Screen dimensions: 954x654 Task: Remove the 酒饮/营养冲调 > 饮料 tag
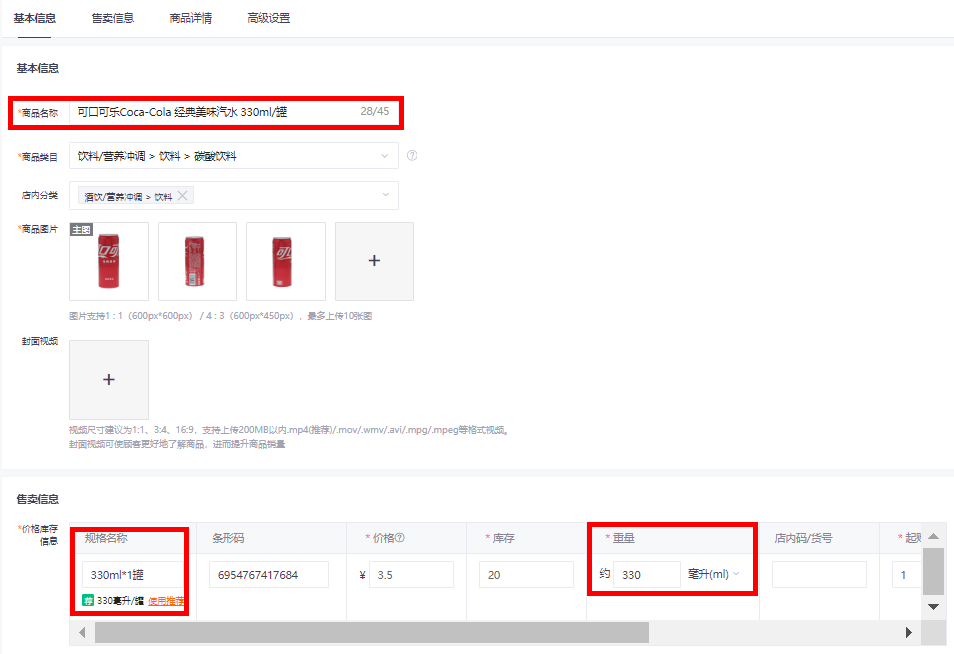pos(183,195)
